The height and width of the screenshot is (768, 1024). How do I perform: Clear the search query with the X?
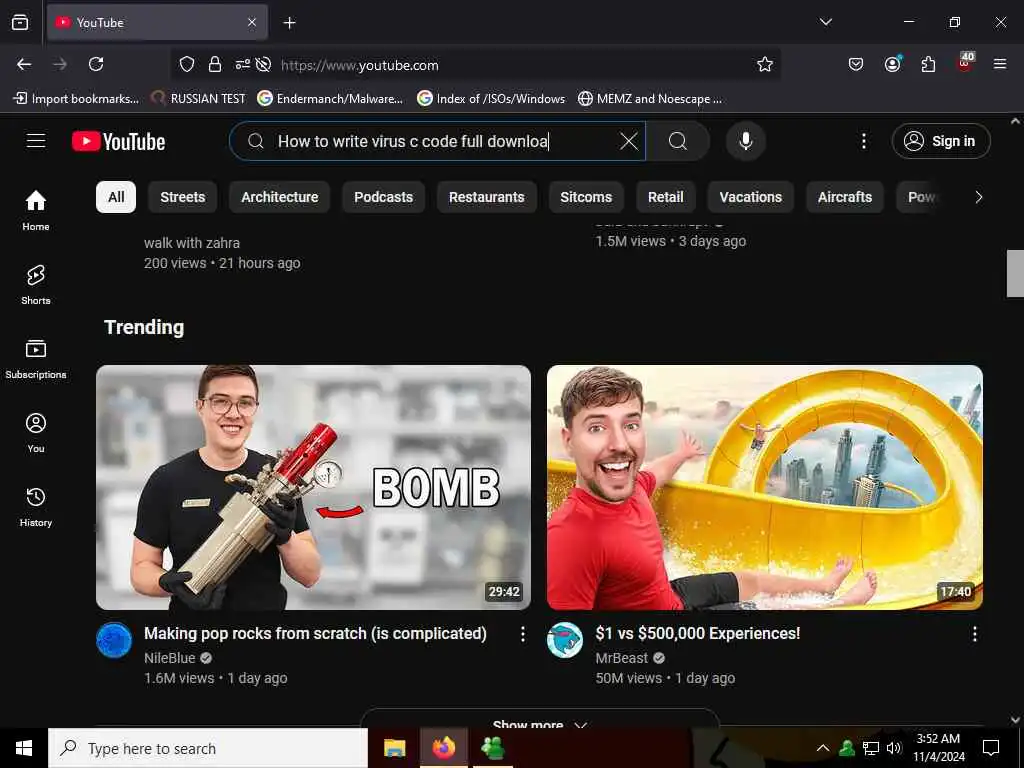coord(628,141)
